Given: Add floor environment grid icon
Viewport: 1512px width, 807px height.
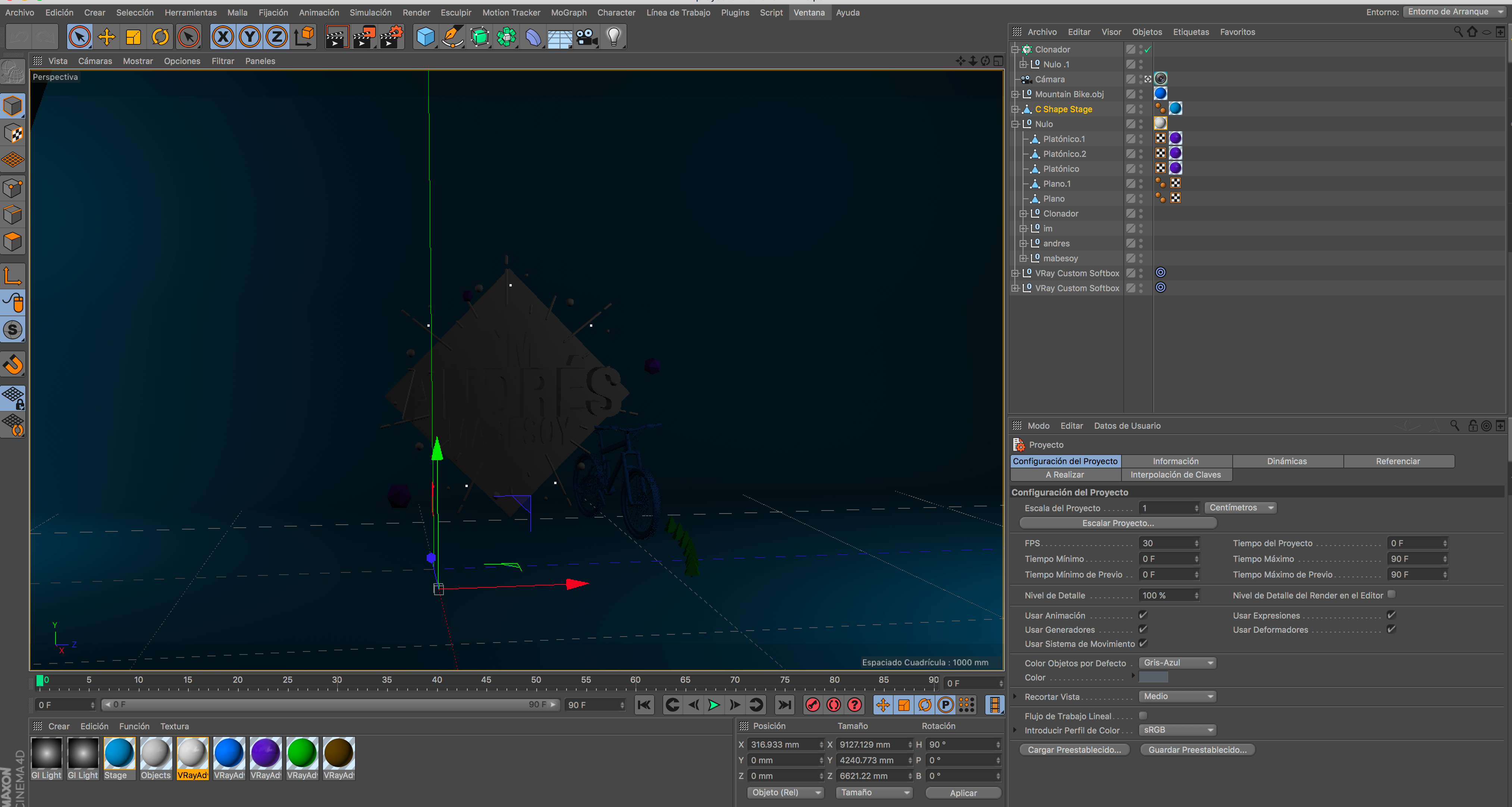Looking at the screenshot, I should (560, 37).
